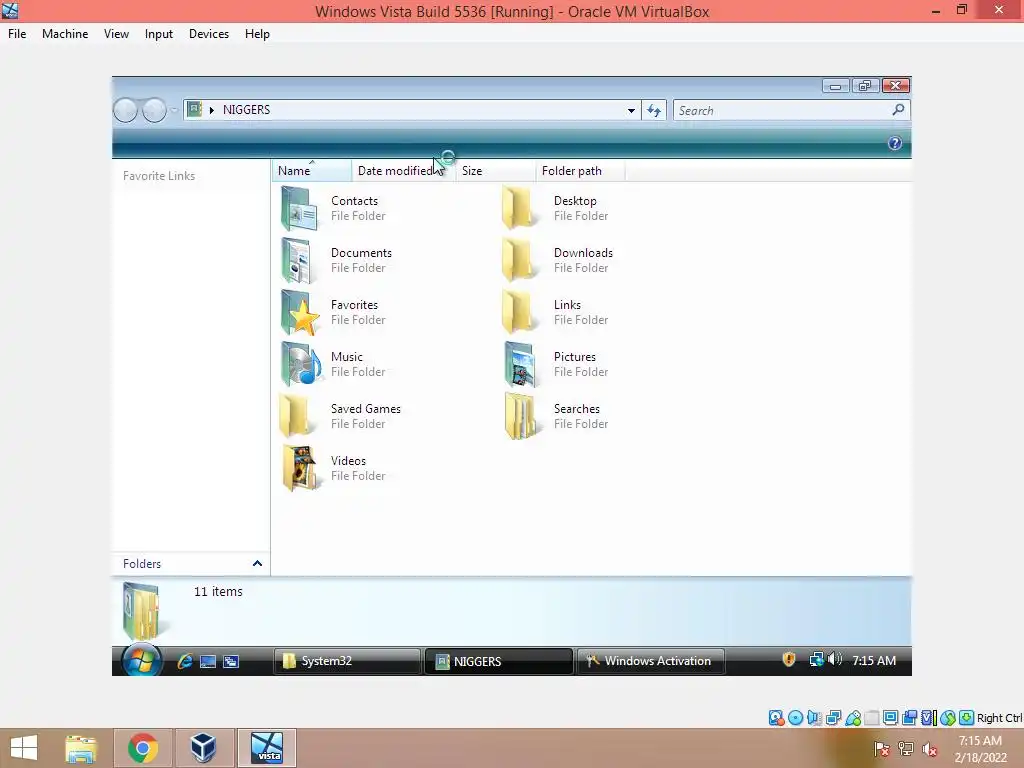This screenshot has height=768, width=1024.
Task: Select the Saved Games folder icon
Action: 295,416
